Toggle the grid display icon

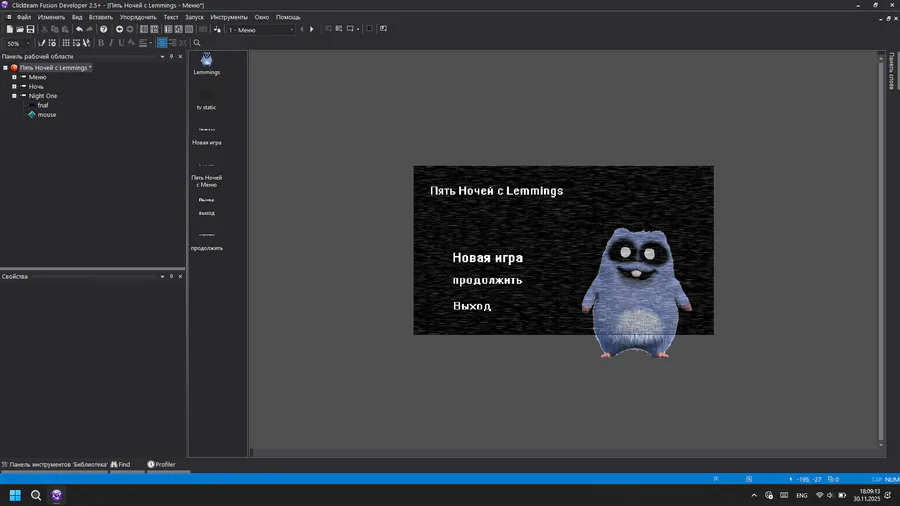(x=66, y=43)
